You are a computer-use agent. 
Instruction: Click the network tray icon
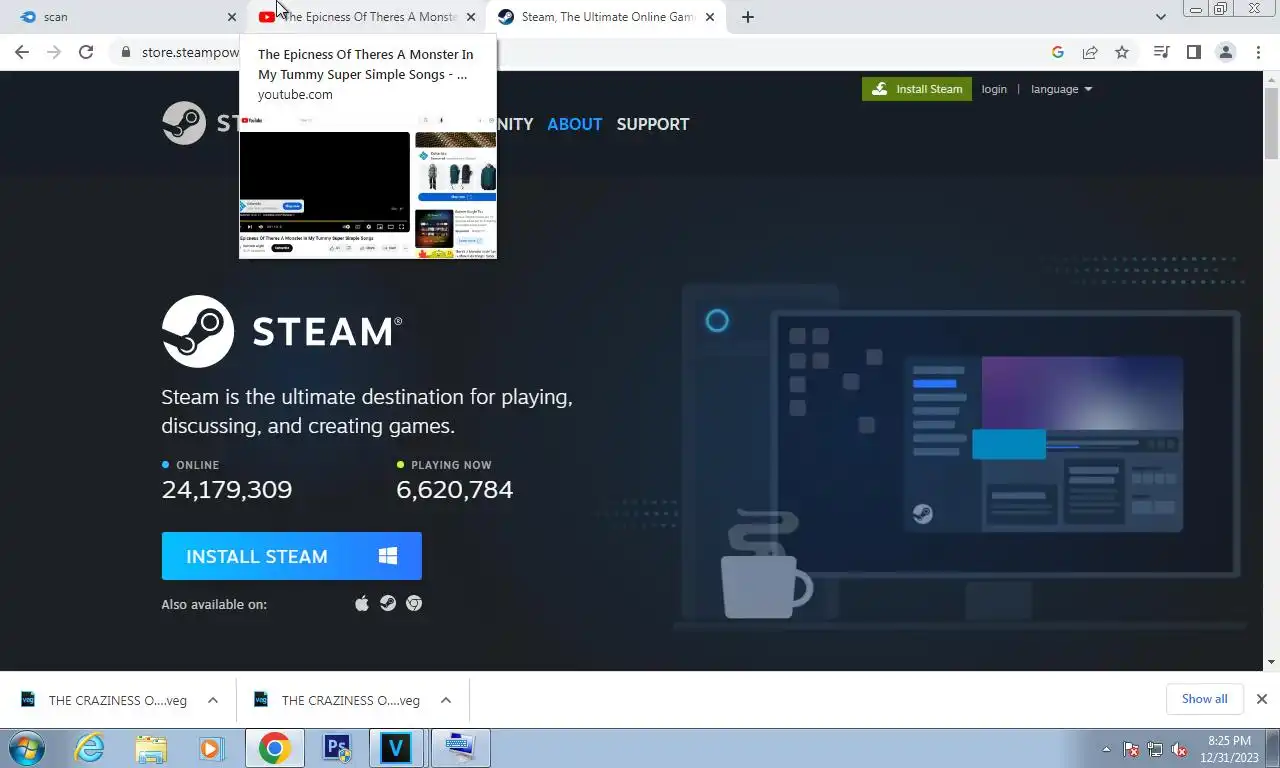[1155, 749]
